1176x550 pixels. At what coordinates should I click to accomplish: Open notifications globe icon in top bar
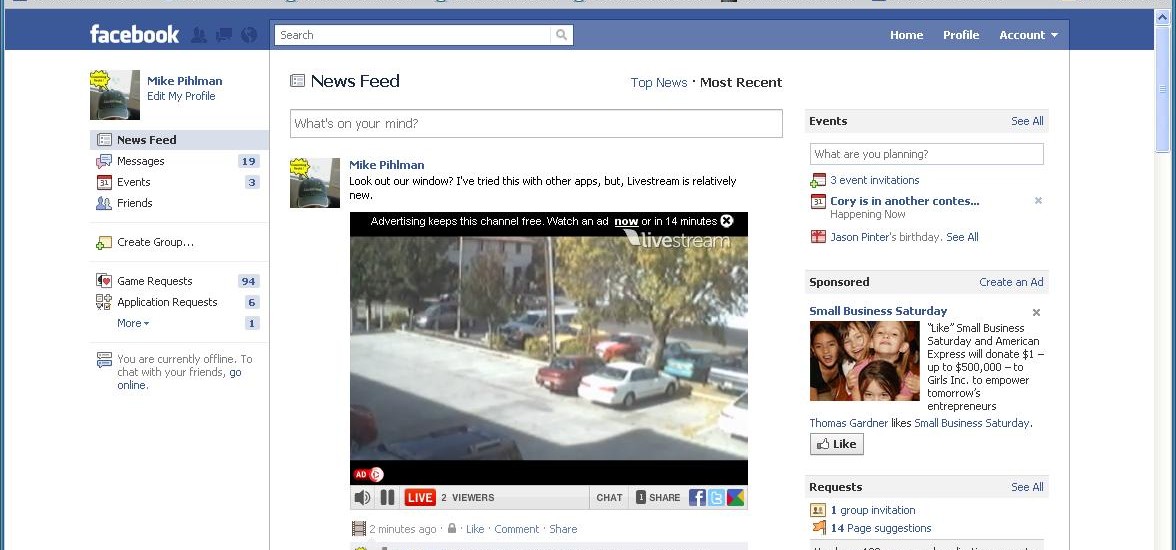[249, 35]
